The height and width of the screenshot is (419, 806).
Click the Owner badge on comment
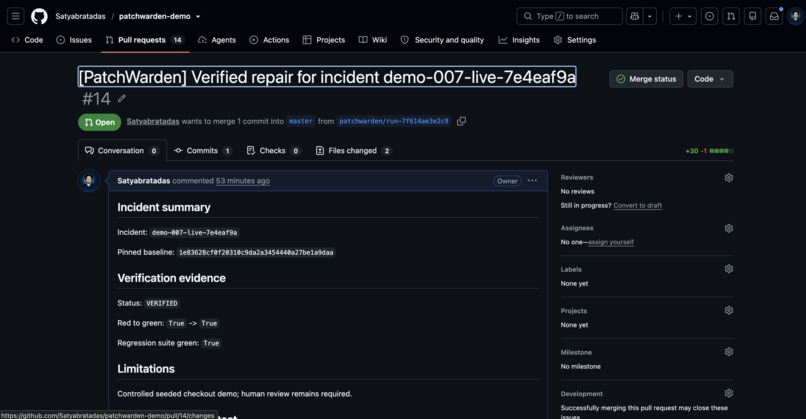click(x=507, y=181)
